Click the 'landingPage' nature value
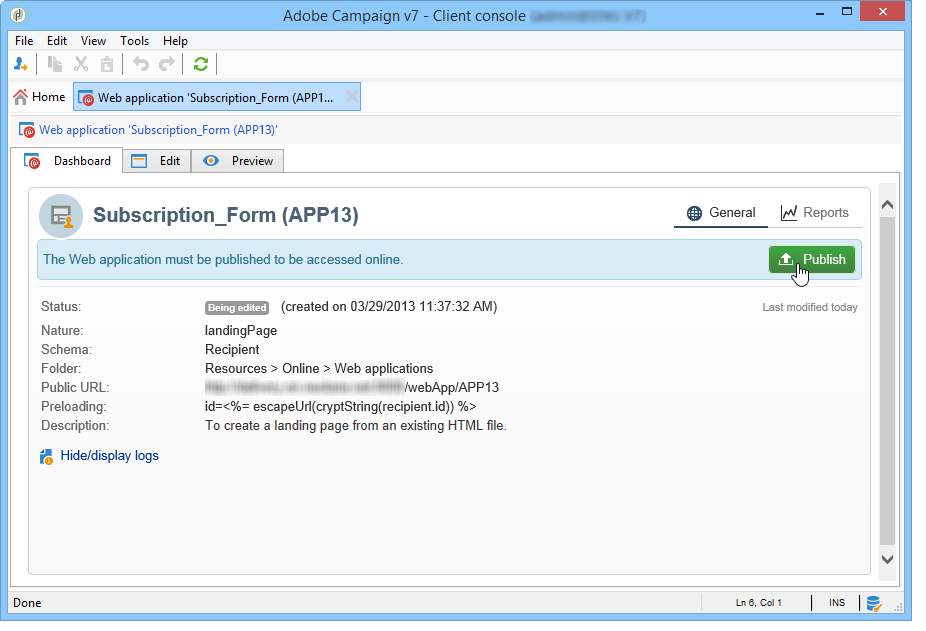This screenshot has height=631, width=926. click(241, 331)
